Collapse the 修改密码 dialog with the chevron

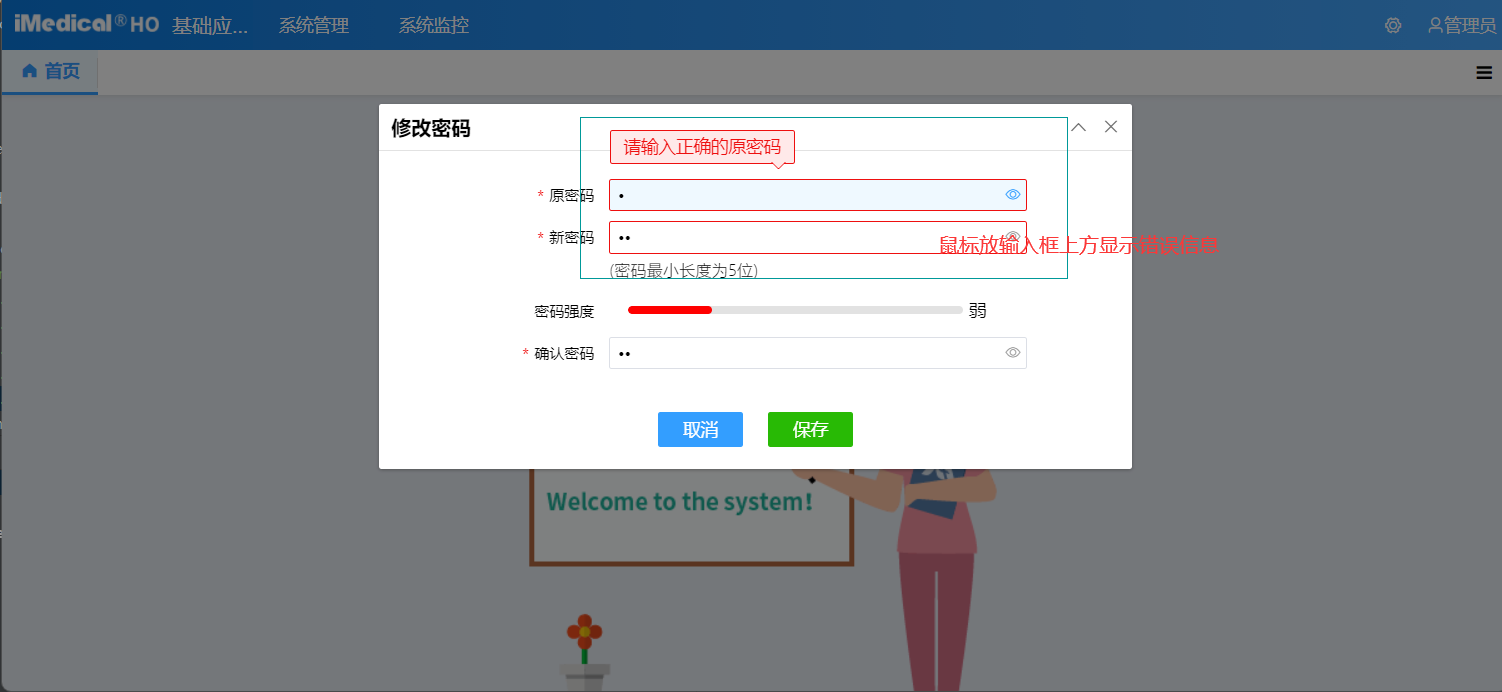(x=1079, y=127)
